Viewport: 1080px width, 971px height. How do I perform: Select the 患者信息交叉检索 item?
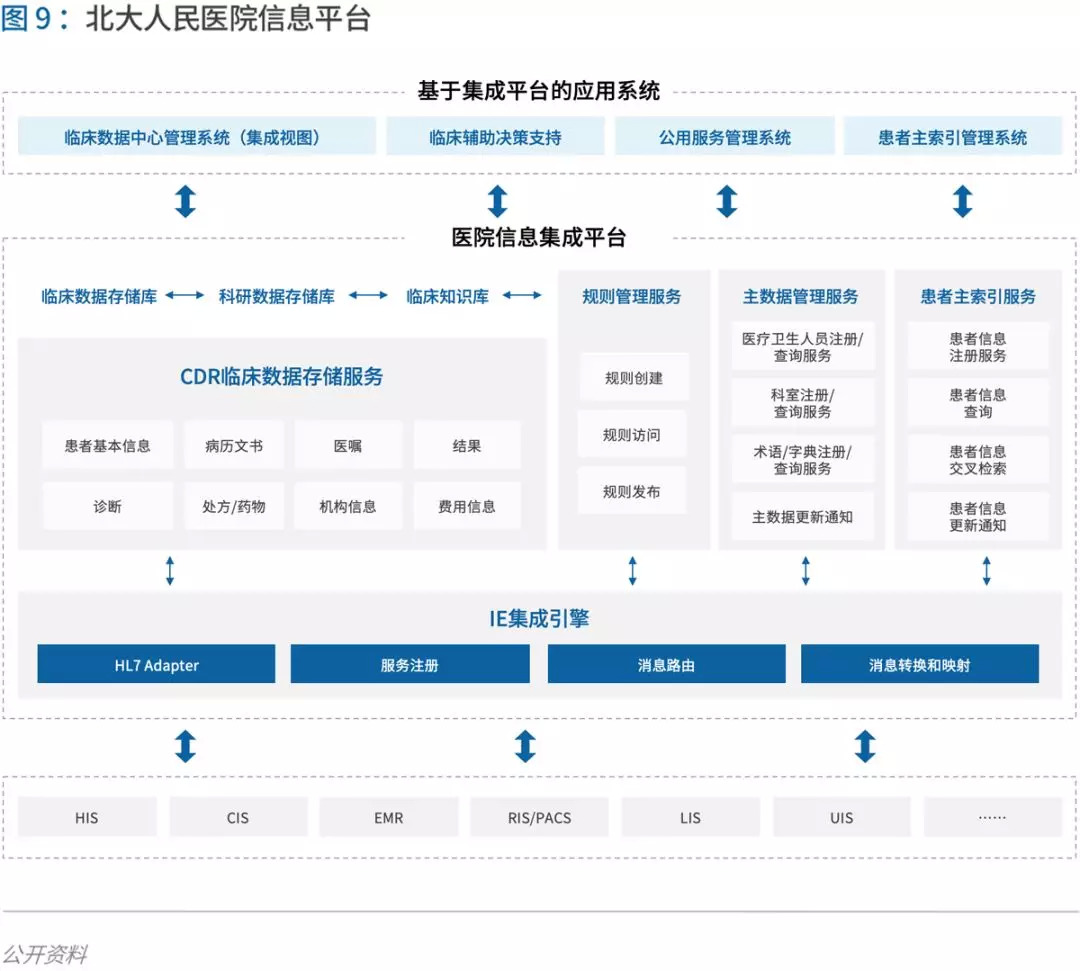point(977,459)
